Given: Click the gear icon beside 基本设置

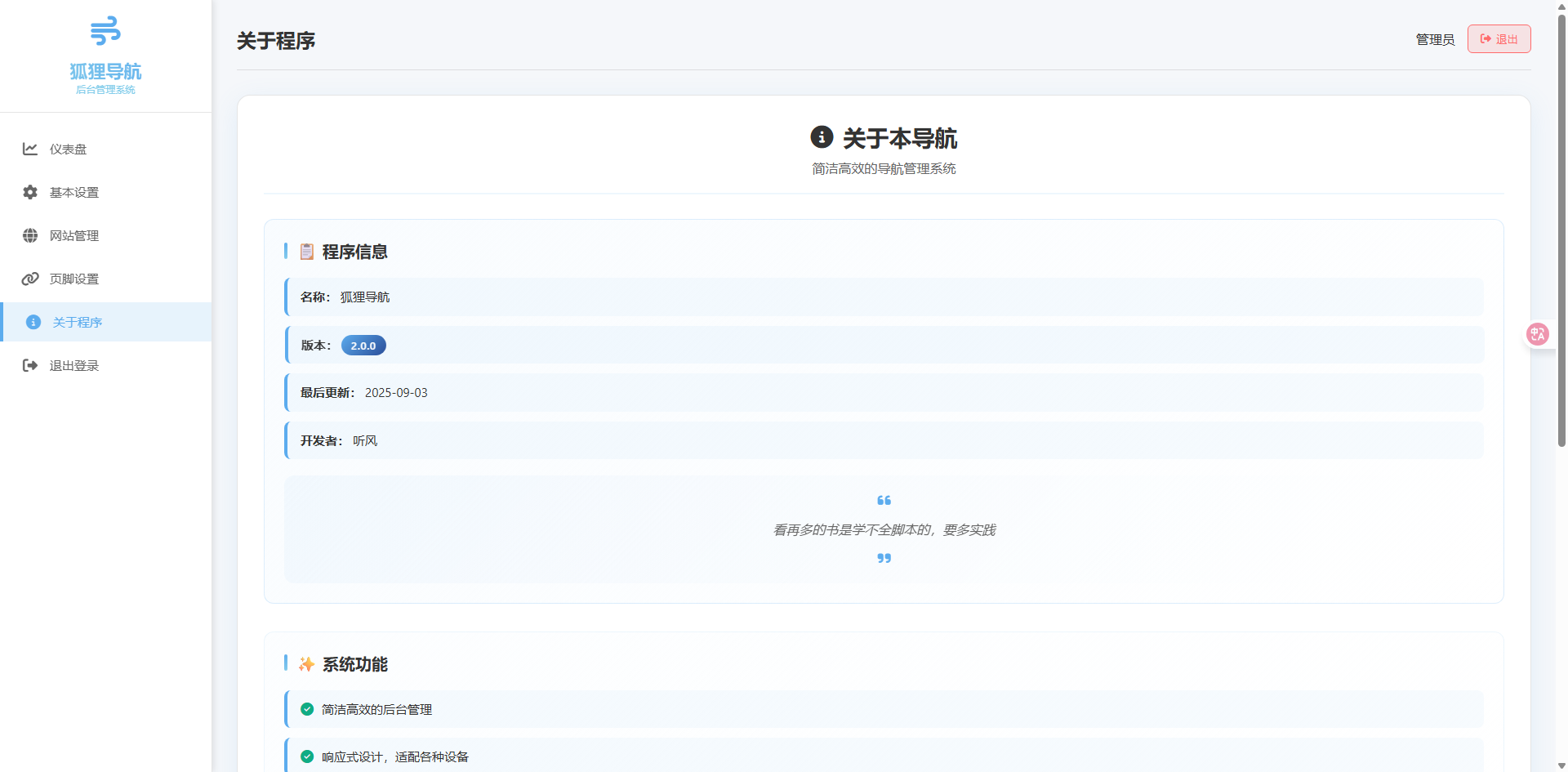Looking at the screenshot, I should point(30,192).
